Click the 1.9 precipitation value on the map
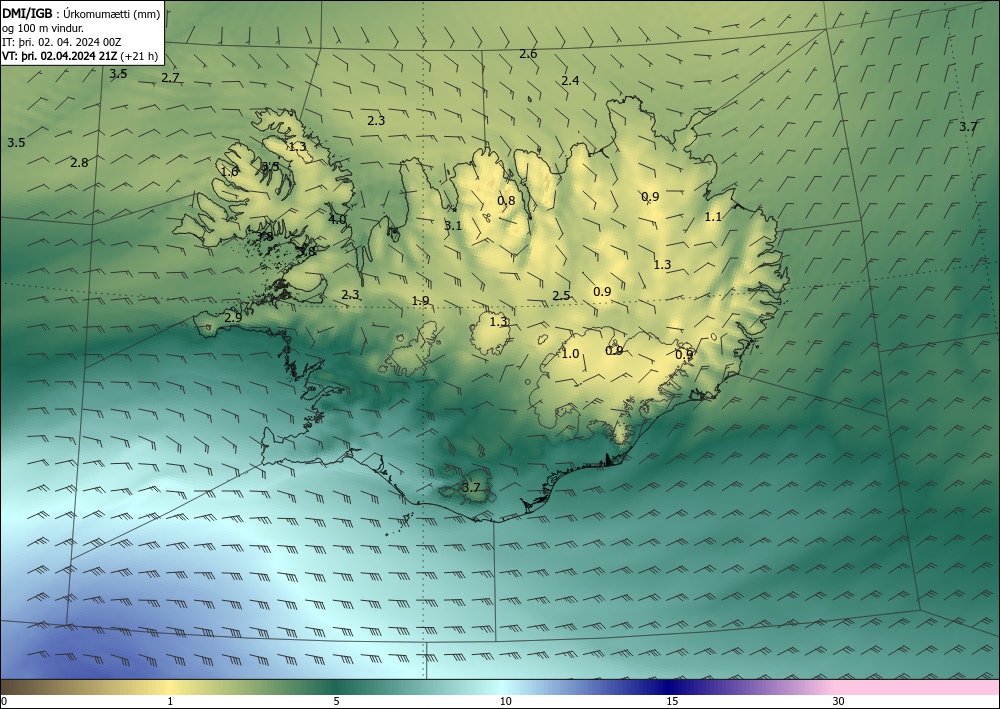This screenshot has height=709, width=1000. pyautogui.click(x=420, y=301)
